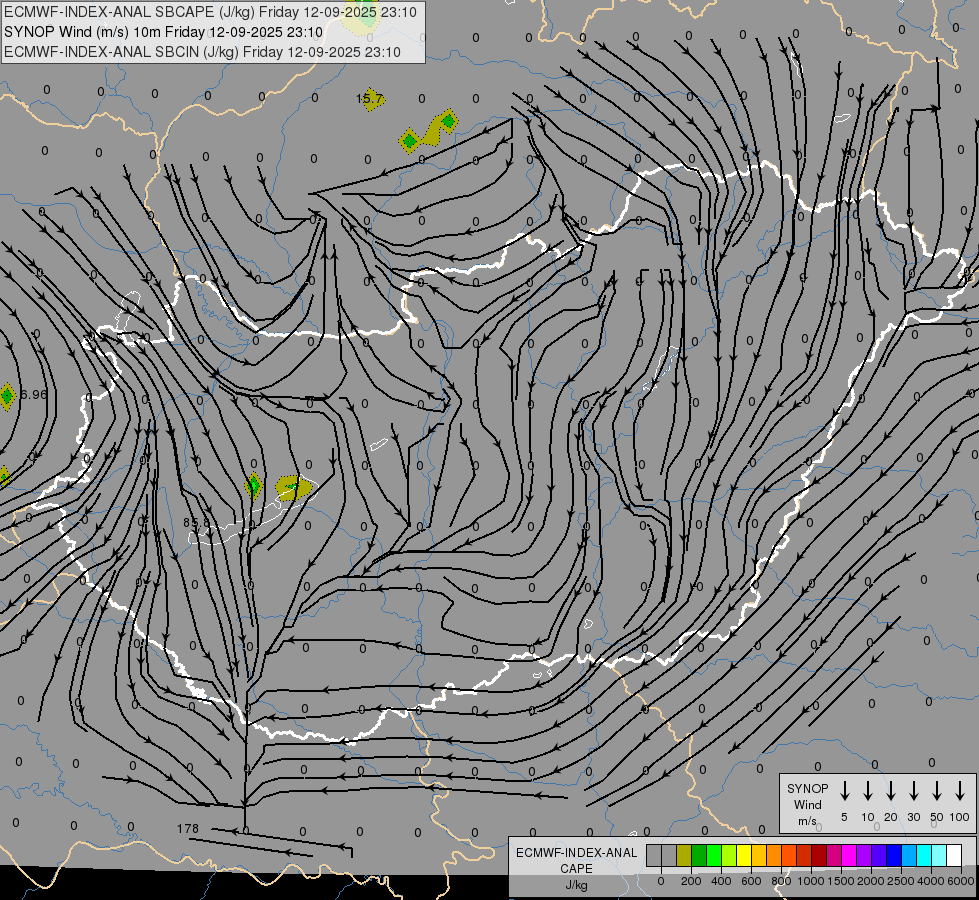Screen dimensions: 979x900
Task: Click the 15.7 CAPE value label
Action: coord(369,99)
